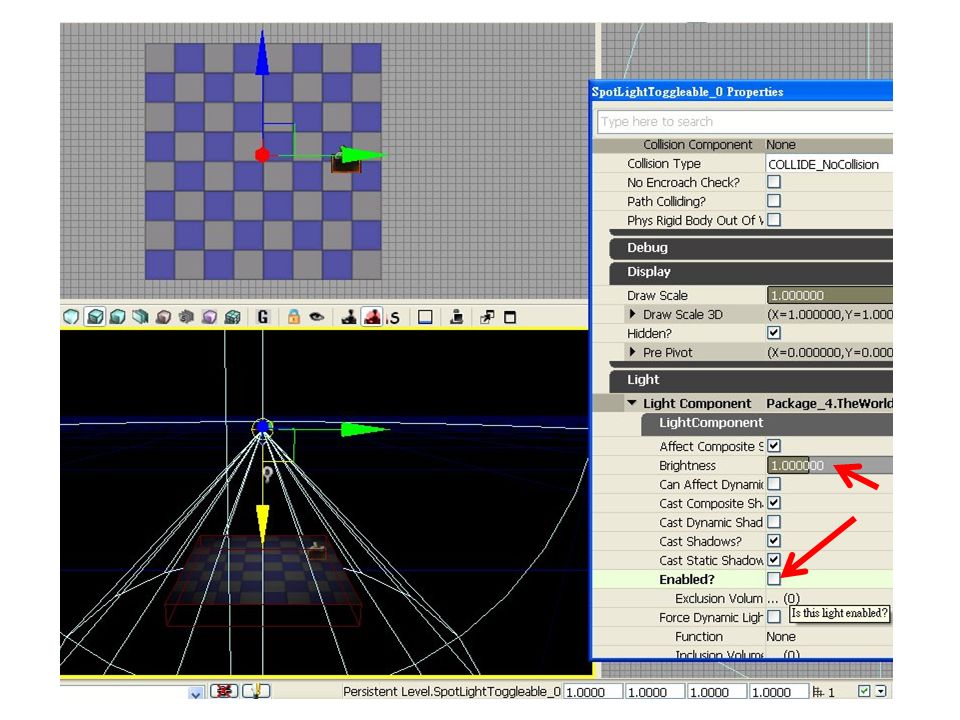This screenshot has height=720, width=960.
Task: Enable the Can Affect Dynamic checkbox
Action: tap(774, 484)
